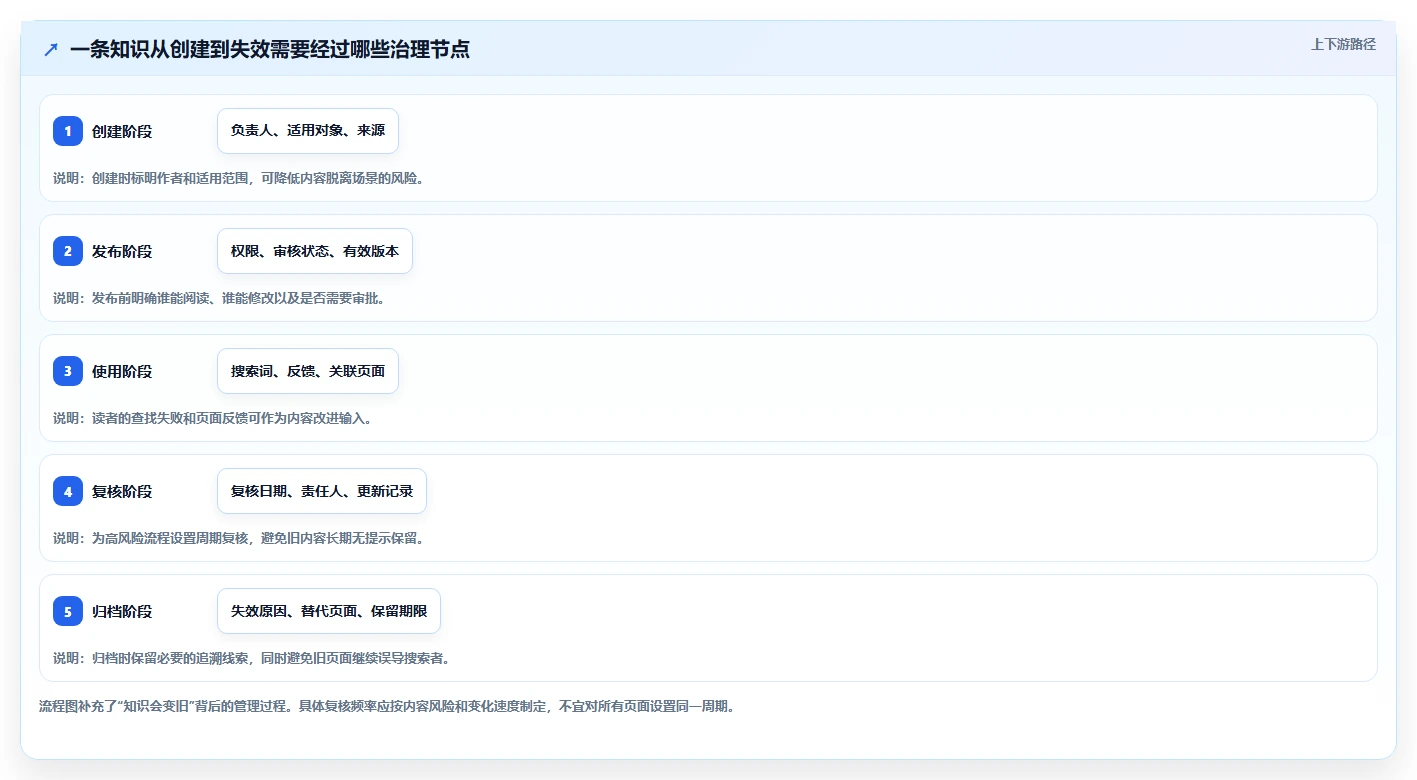This screenshot has width=1417, height=780.
Task: Click the note about 读者的查找失败
Action: [x=213, y=418]
